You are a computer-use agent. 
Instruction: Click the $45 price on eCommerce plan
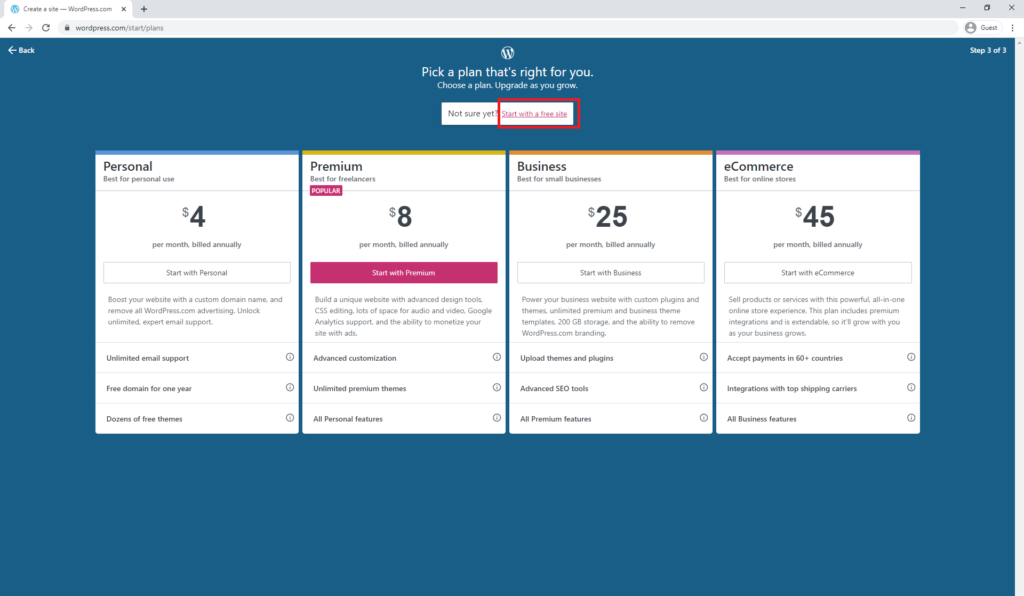[x=814, y=217]
